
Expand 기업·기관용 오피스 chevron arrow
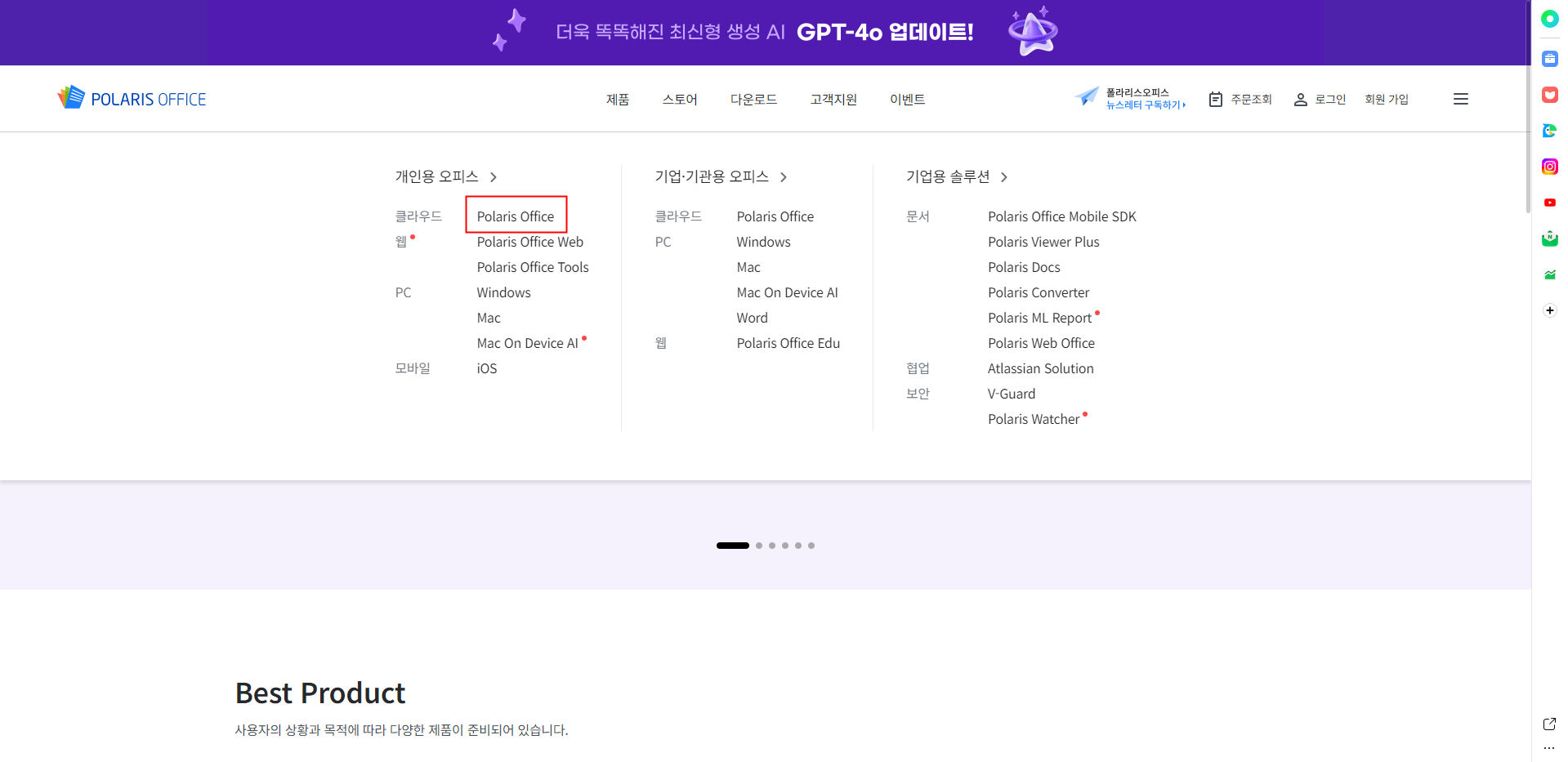[784, 177]
